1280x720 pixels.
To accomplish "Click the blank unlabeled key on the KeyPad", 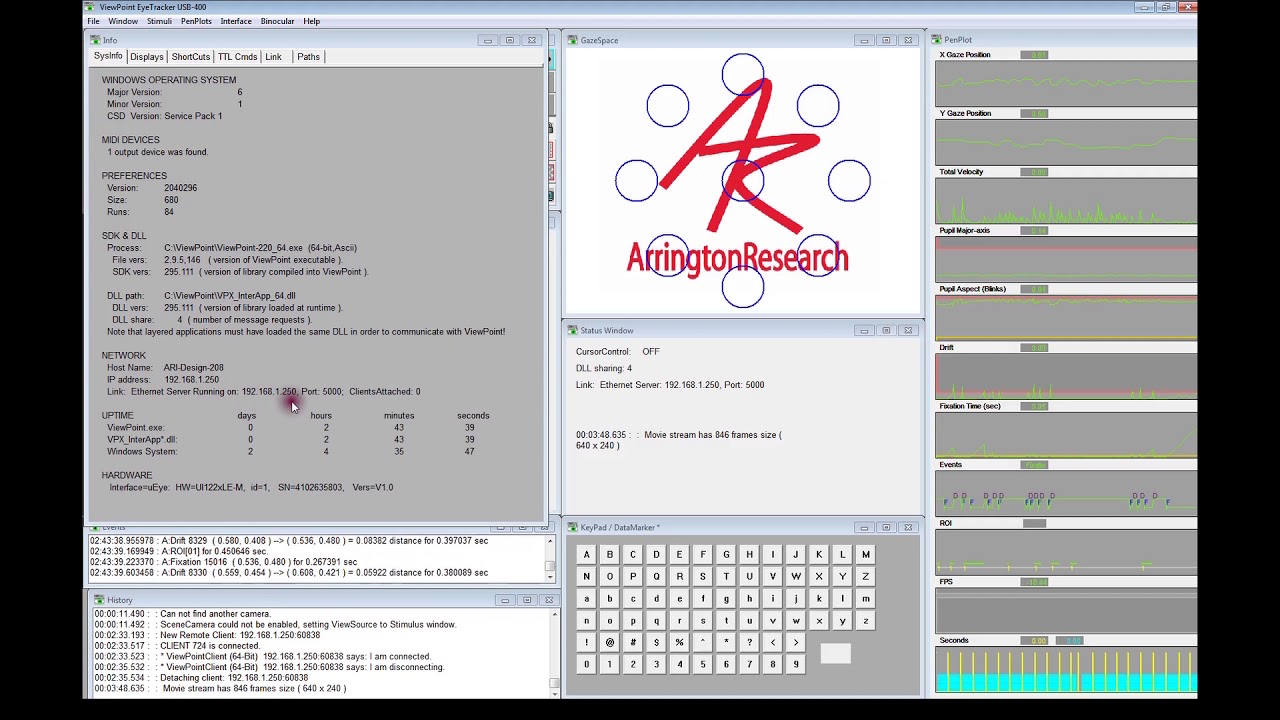I will click(835, 653).
